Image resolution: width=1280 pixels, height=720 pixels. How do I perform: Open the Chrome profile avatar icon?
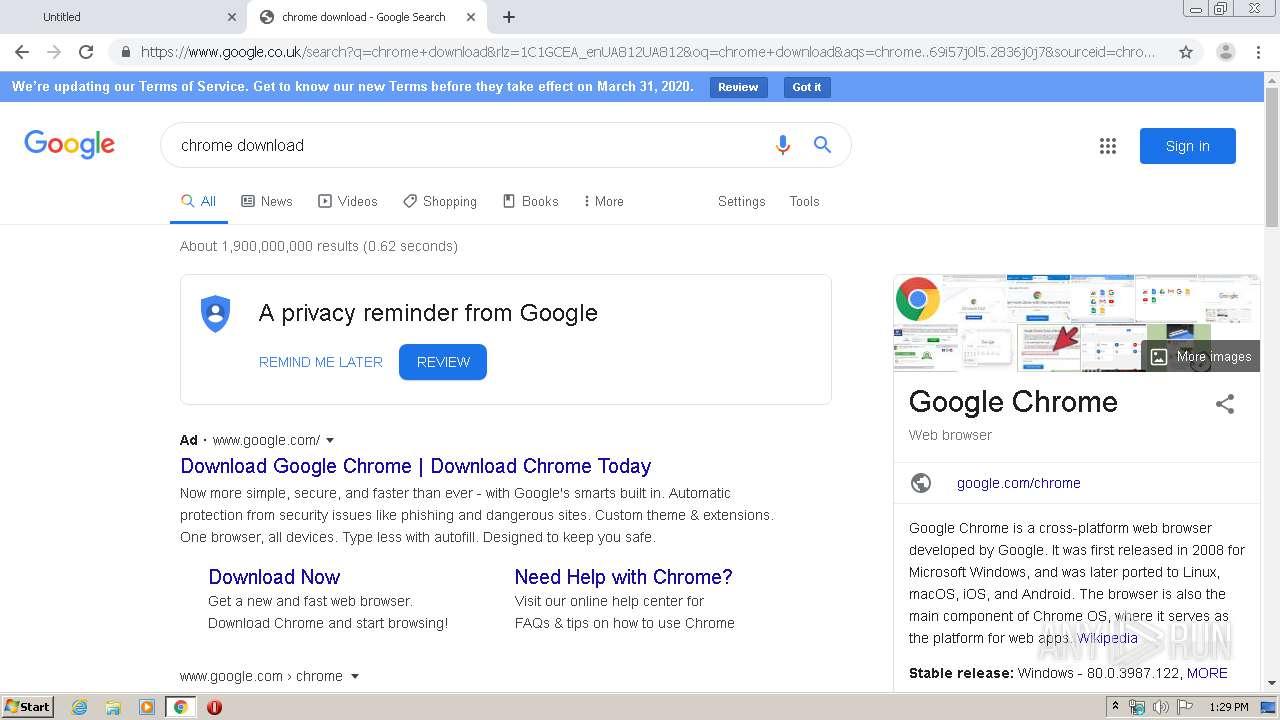(1226, 52)
